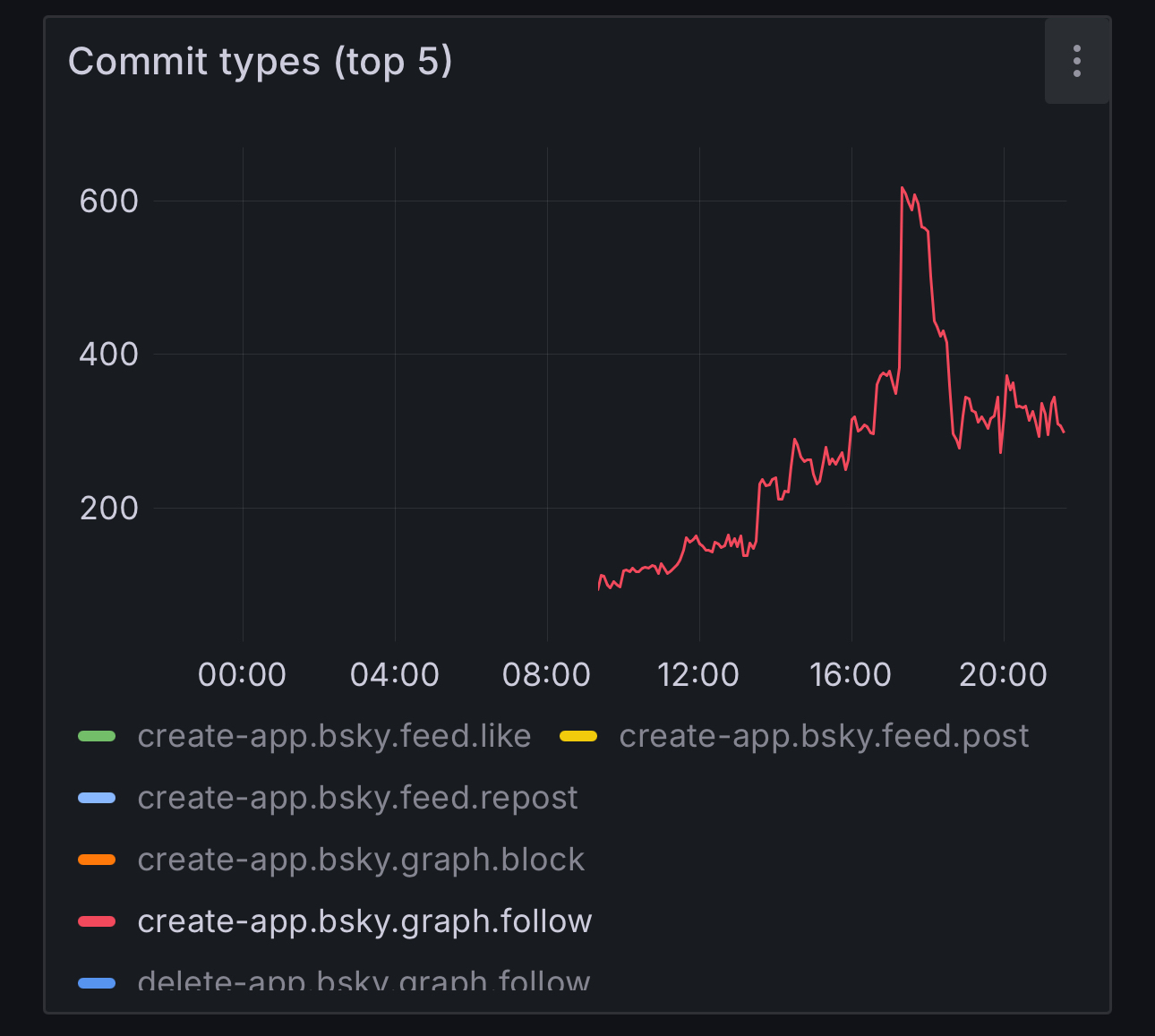Click blue swatch for delete graph.follow
This screenshot has height=1036, width=1155.
coord(97,983)
